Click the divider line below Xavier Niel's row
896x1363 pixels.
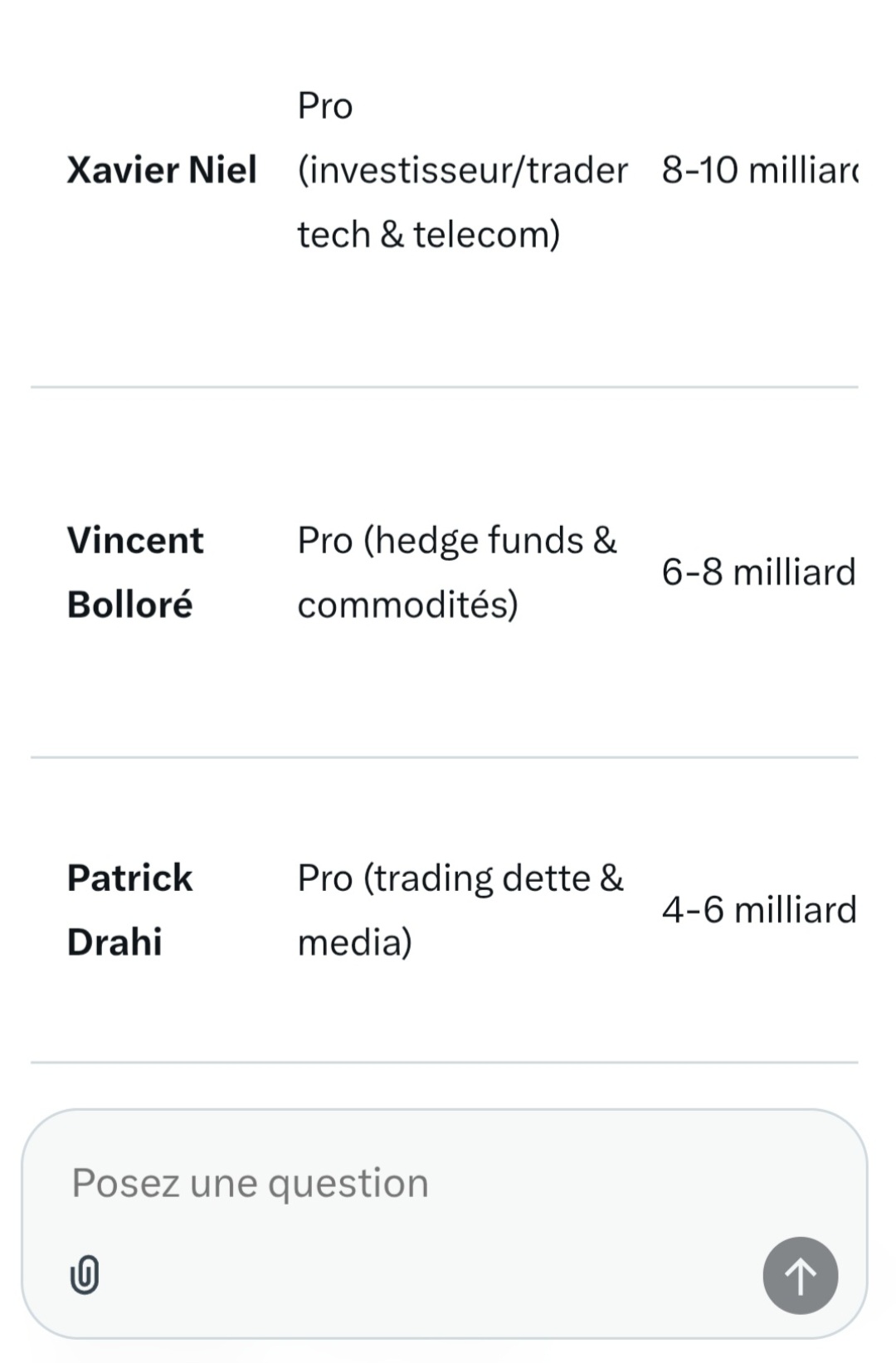coord(445,387)
